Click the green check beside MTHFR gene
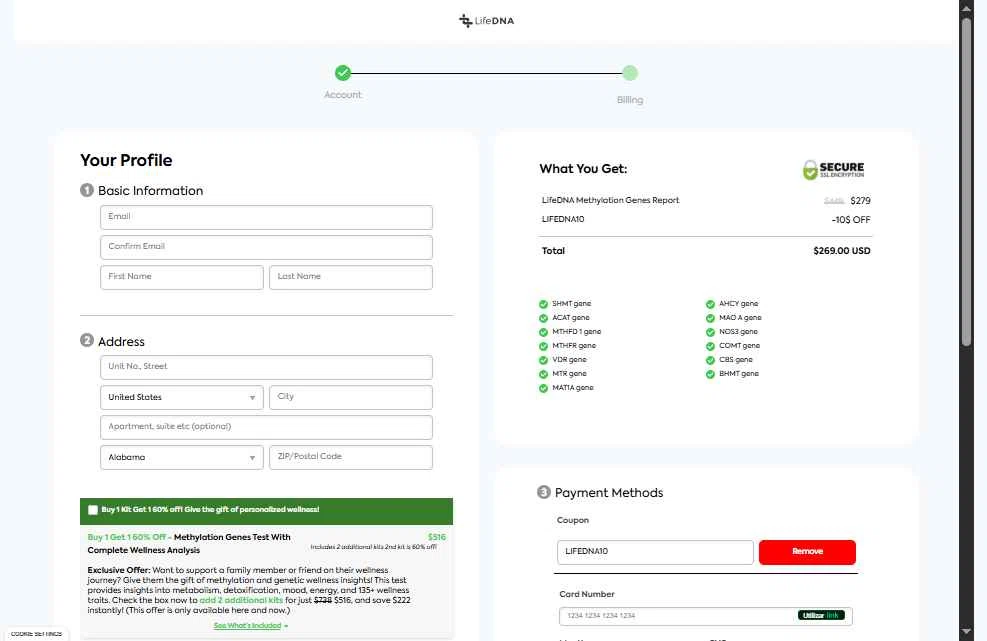 tap(543, 346)
